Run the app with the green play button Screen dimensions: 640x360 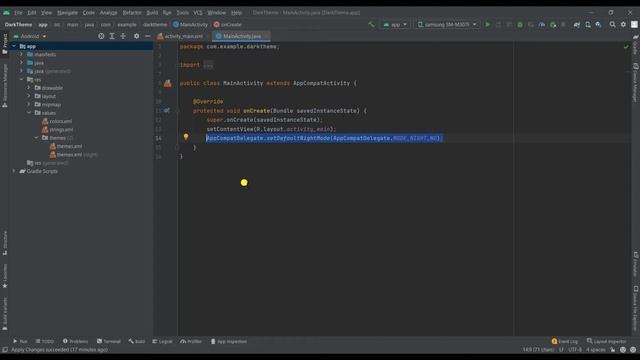pyautogui.click(x=487, y=24)
